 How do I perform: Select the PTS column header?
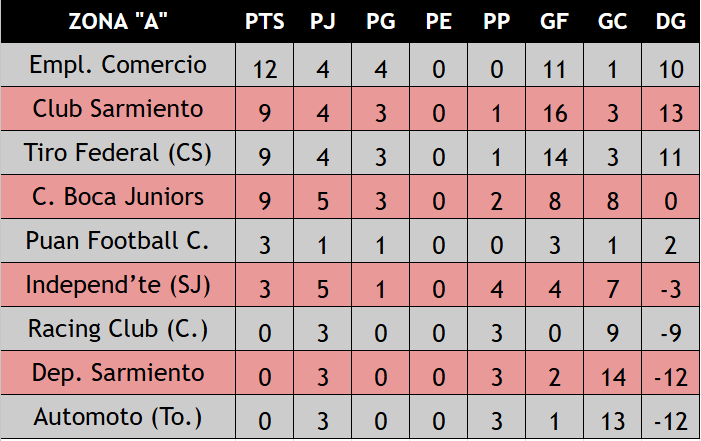[265, 22]
